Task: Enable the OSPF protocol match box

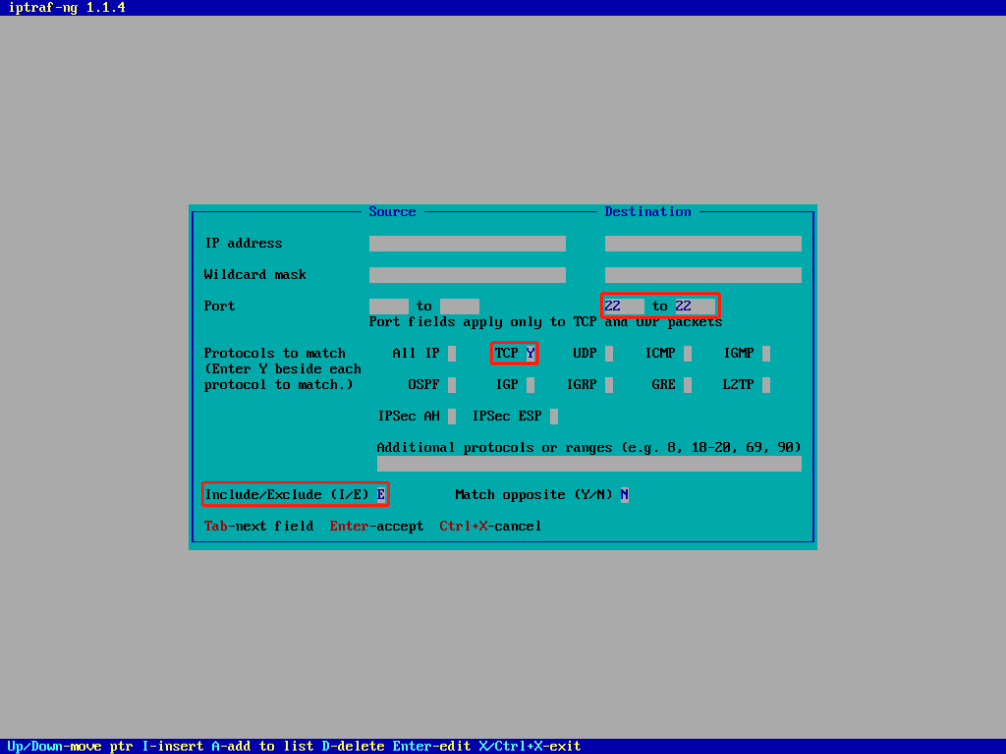Action: (452, 385)
